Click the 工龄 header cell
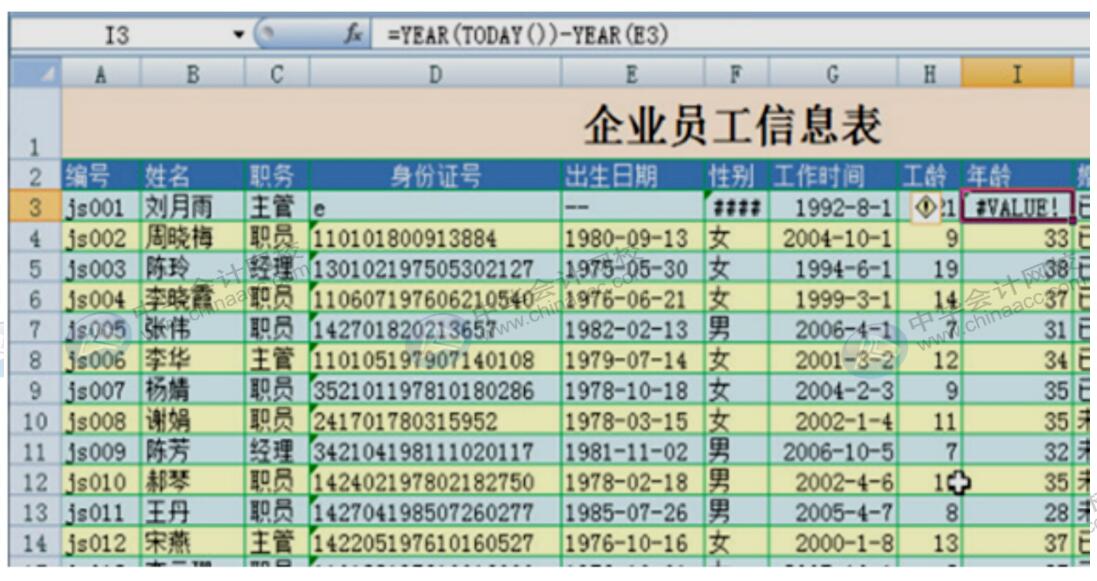 [930, 176]
